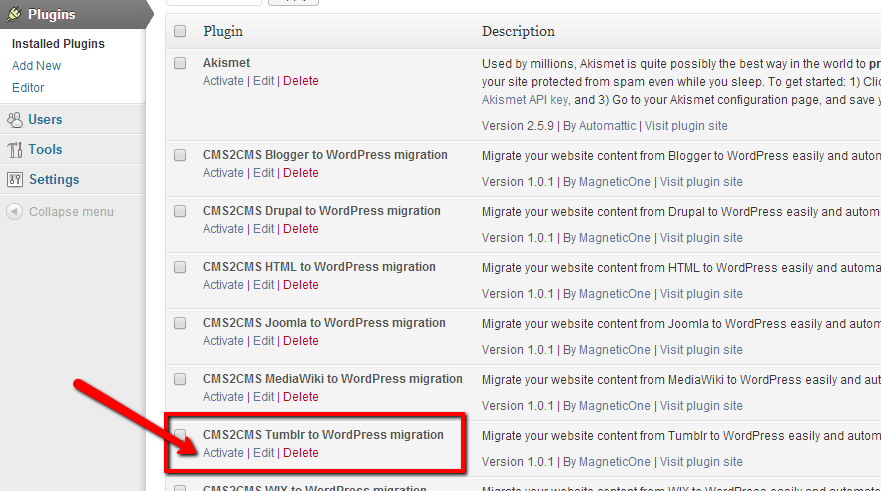The width and height of the screenshot is (881, 491).
Task: Open MagneticOne link in Drupal row
Action: (615, 238)
